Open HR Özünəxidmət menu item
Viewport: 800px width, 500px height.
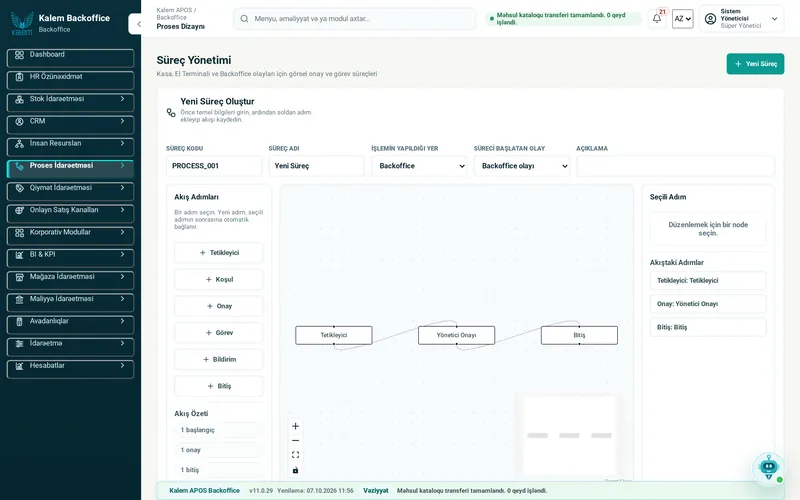(70, 80)
